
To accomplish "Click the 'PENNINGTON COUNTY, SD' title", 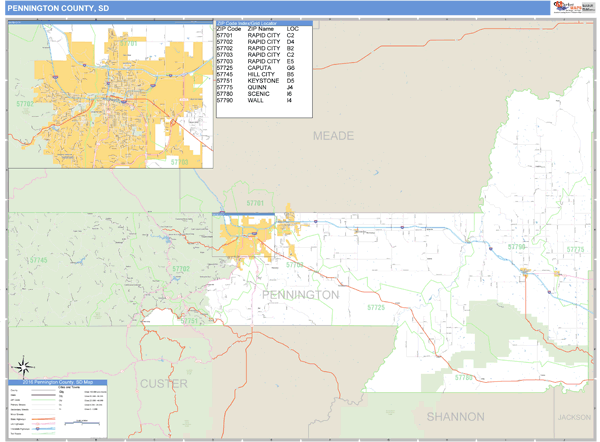I will coord(58,8).
